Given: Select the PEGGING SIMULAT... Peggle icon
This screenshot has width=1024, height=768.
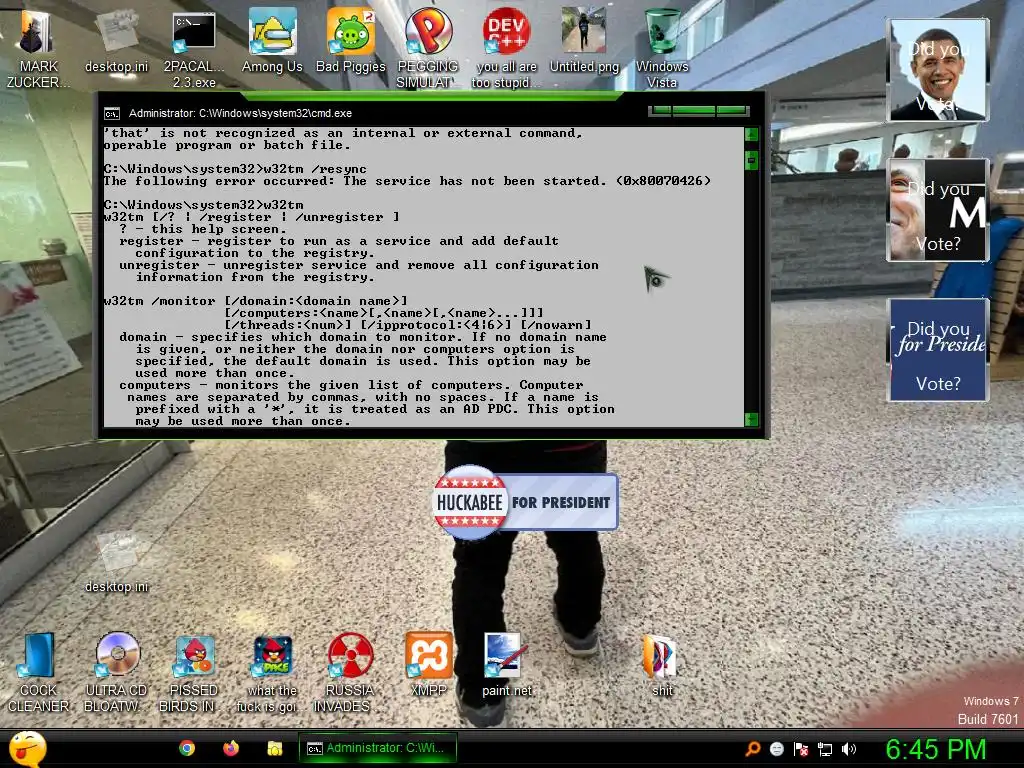Looking at the screenshot, I should coord(428,49).
